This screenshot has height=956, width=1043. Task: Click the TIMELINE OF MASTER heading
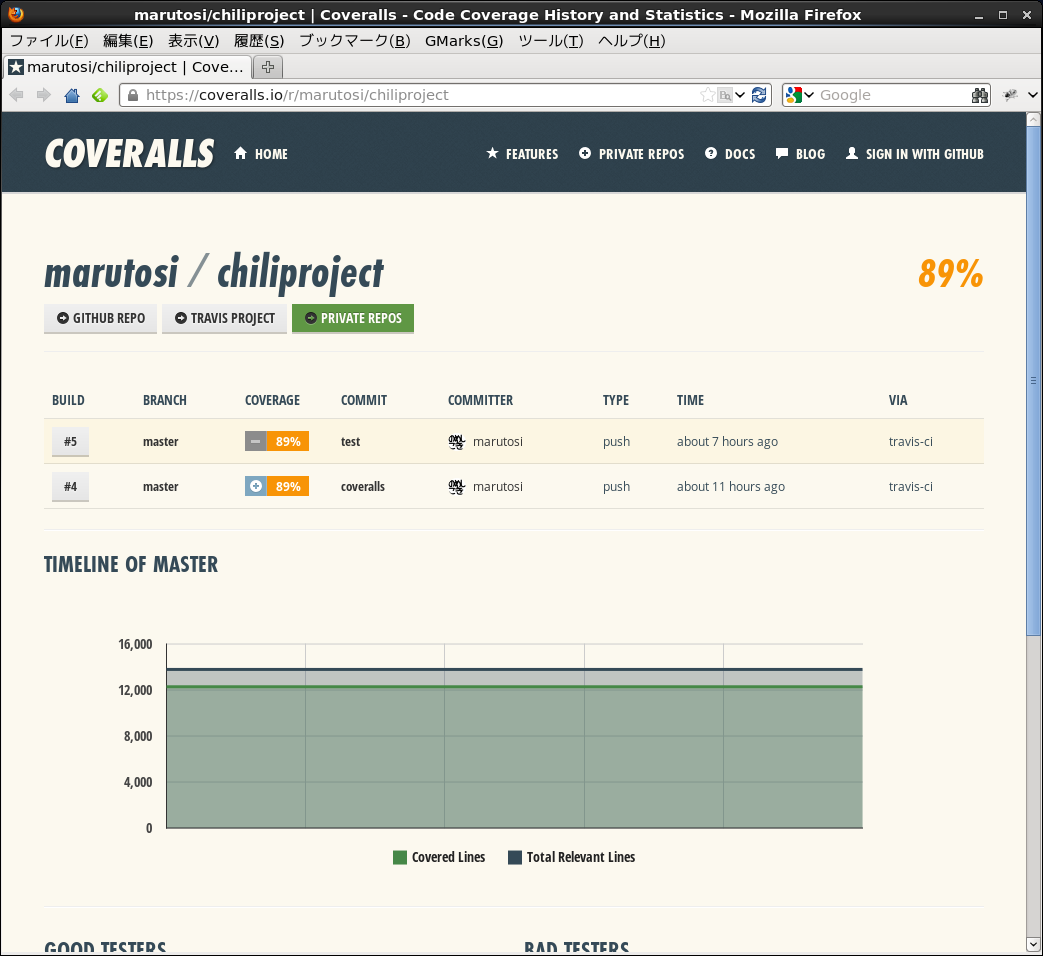click(x=131, y=564)
